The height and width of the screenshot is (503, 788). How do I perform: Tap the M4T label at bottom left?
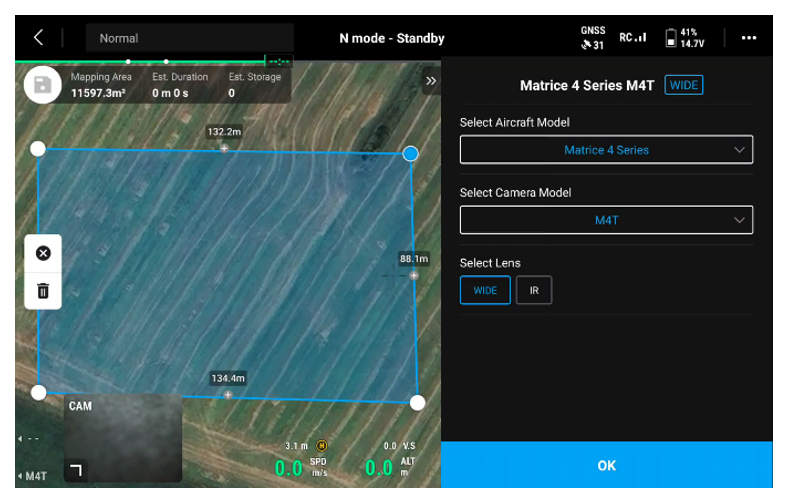35,476
